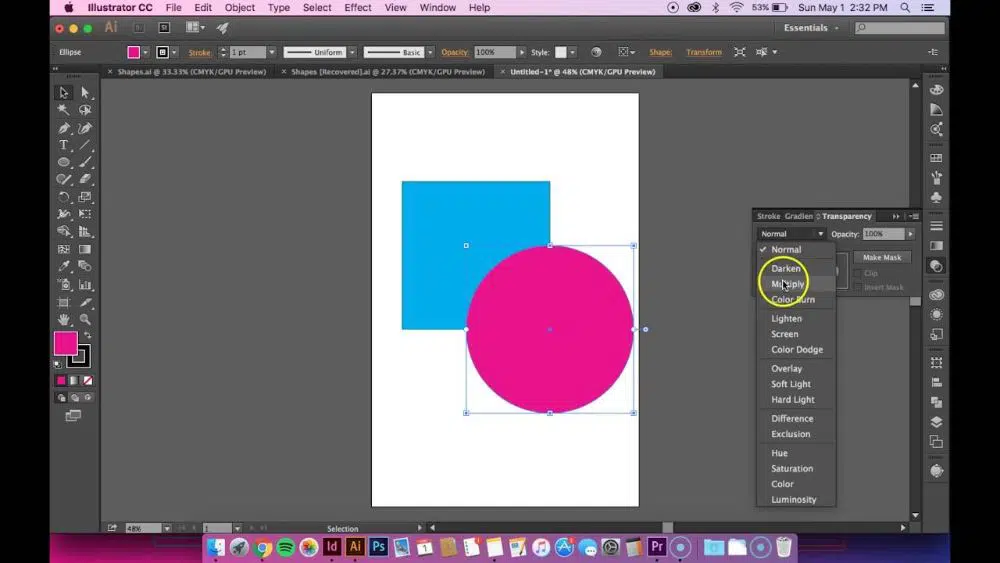This screenshot has width=1000, height=563.
Task: Select the Selection tool arrow
Action: pos(64,92)
